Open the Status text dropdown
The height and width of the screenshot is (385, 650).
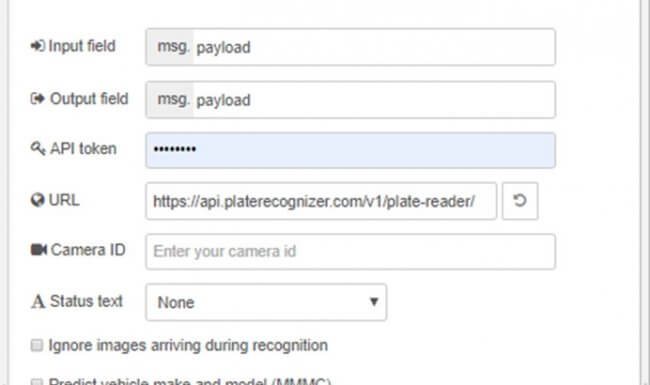[266, 302]
